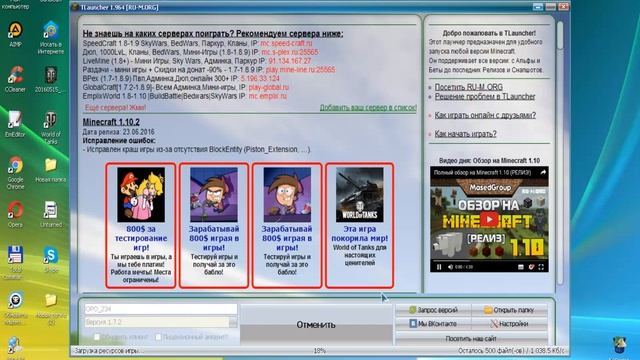The height and width of the screenshot is (360, 640).
Task: Launch CCleaner from the desktop
Action: click(15, 79)
